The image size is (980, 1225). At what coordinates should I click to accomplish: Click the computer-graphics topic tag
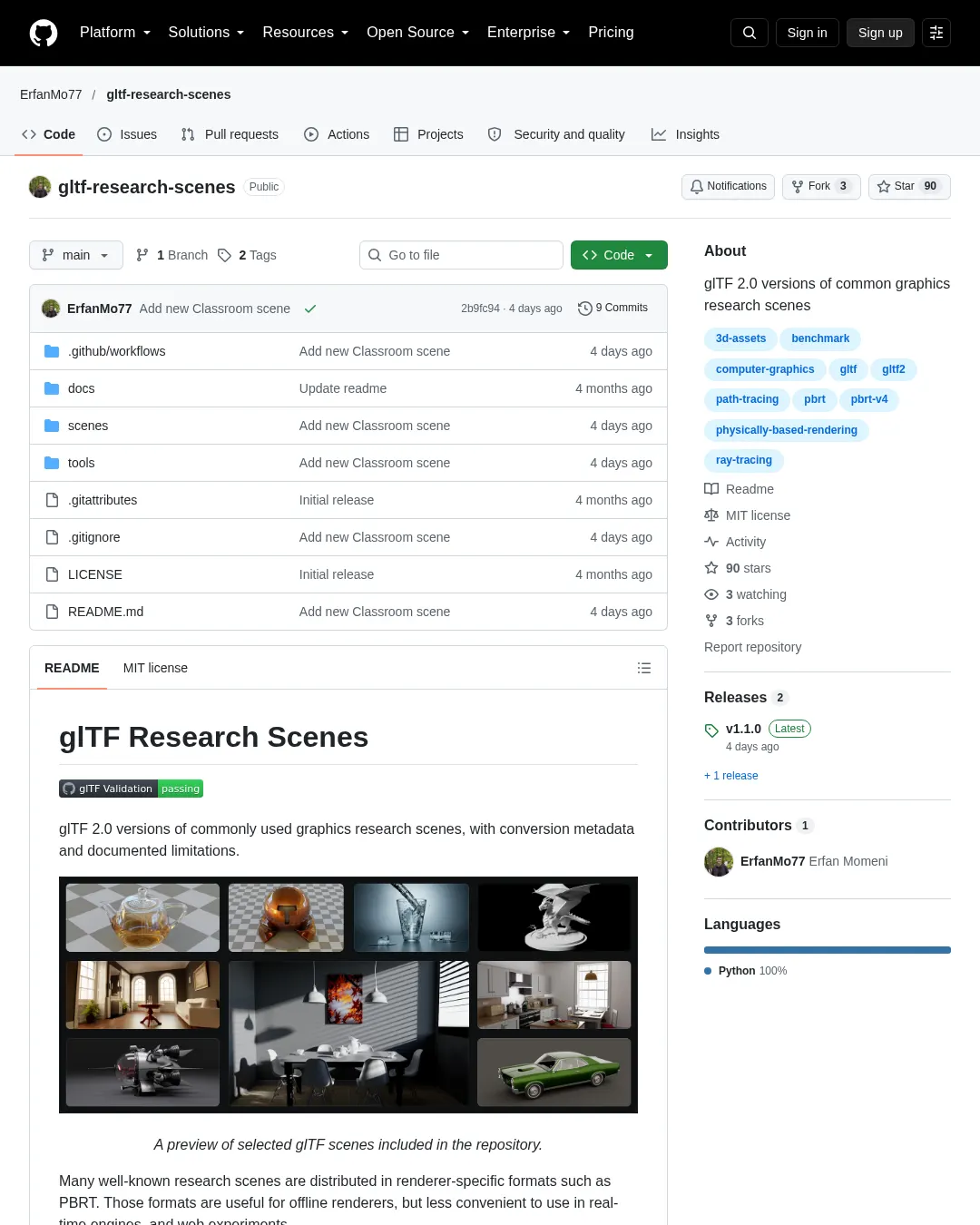click(x=765, y=369)
